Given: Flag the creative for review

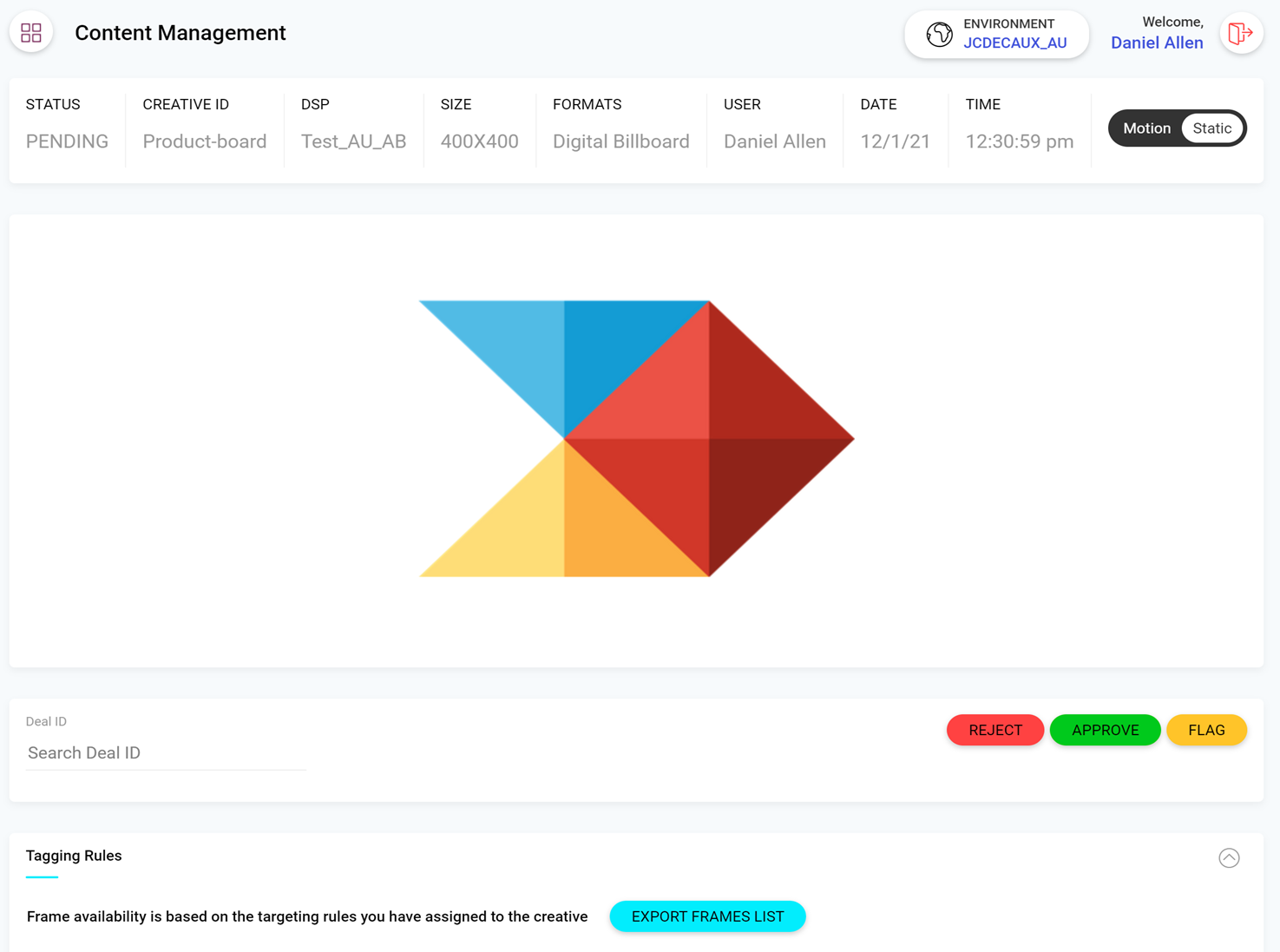Looking at the screenshot, I should (1206, 730).
